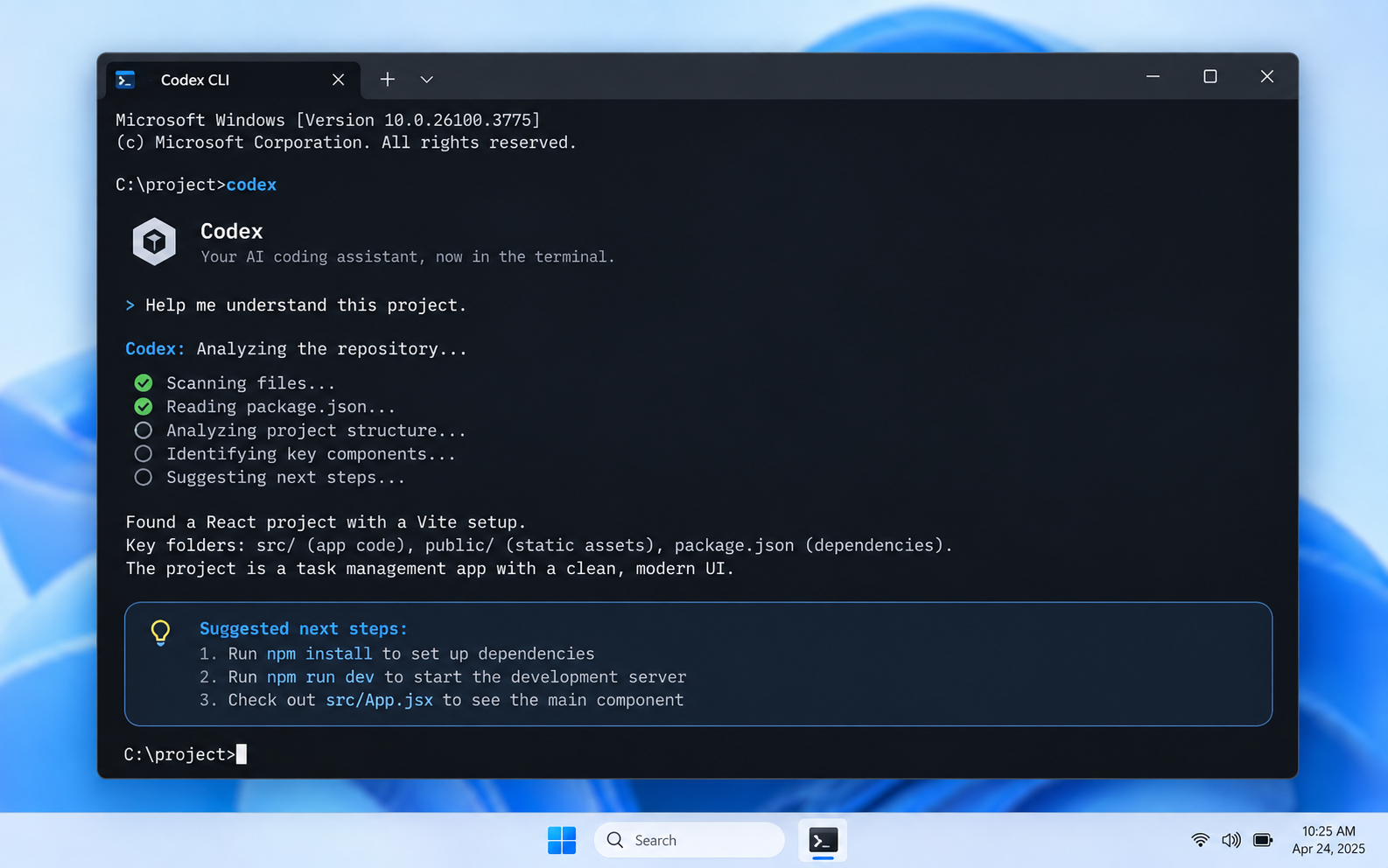Minimize the terminal window
This screenshot has height=868, width=1388.
click(x=1153, y=77)
